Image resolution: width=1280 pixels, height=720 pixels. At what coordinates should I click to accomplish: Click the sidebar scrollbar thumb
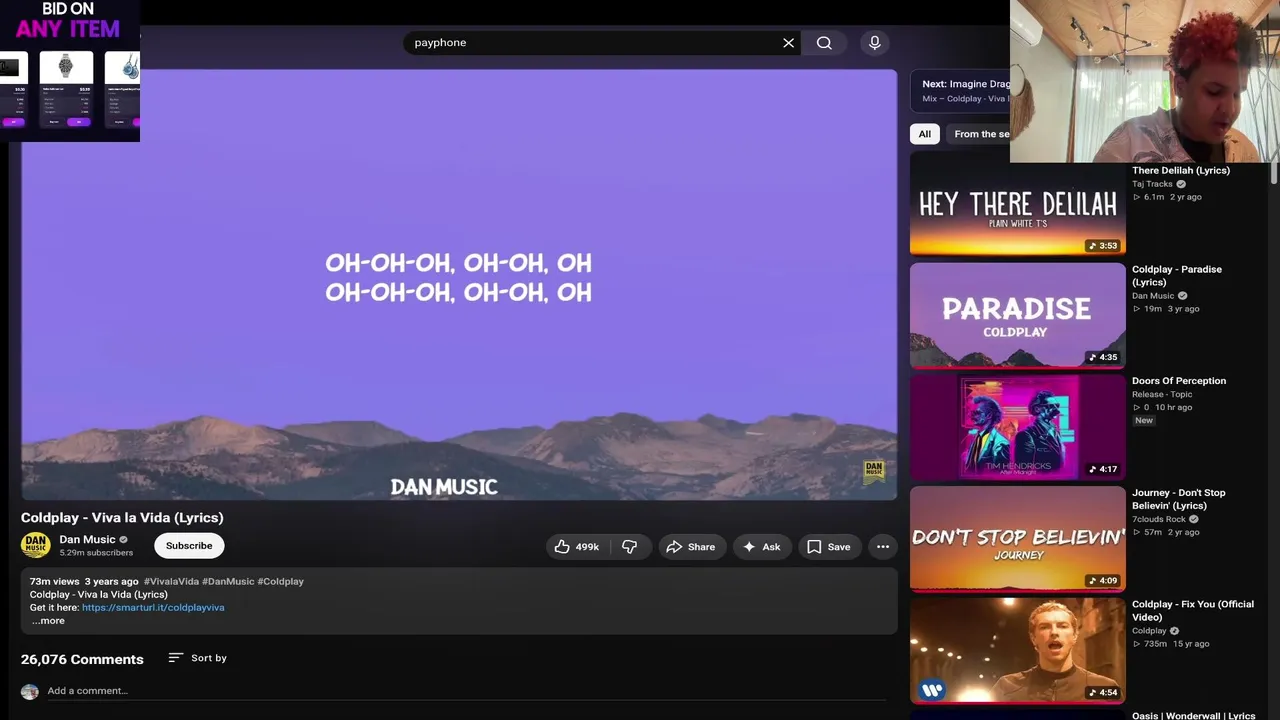pos(1273,173)
